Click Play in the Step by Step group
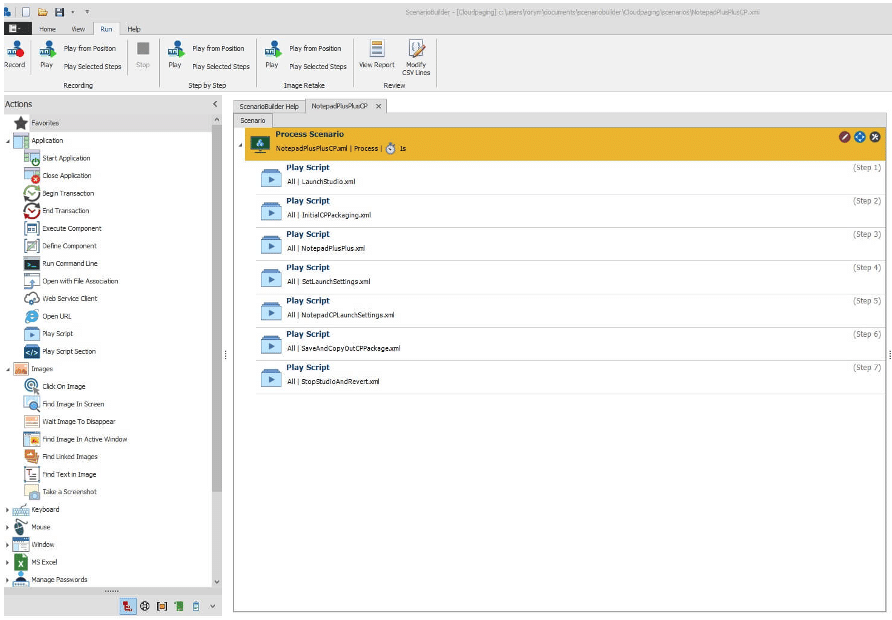Screen dimensions: 892x620 [x=175, y=55]
